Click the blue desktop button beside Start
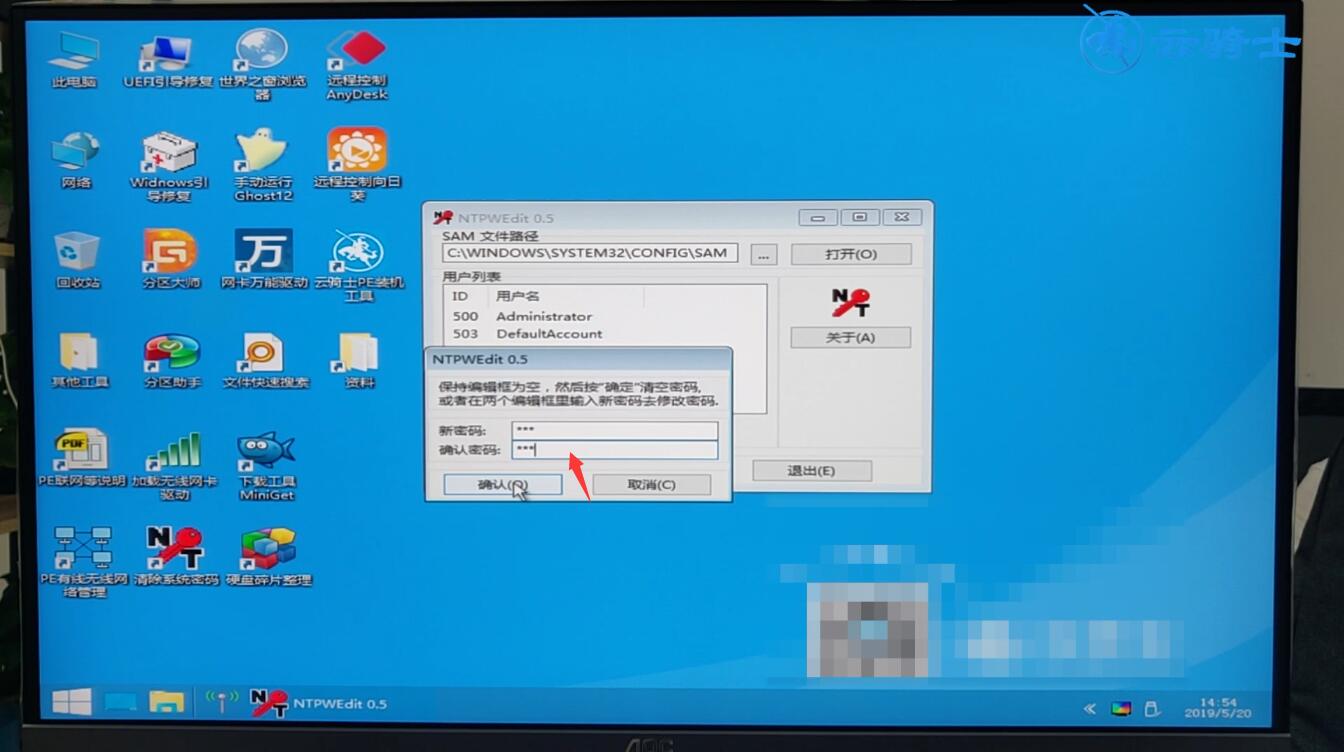Viewport: 1344px width, 752px height. coord(120,702)
